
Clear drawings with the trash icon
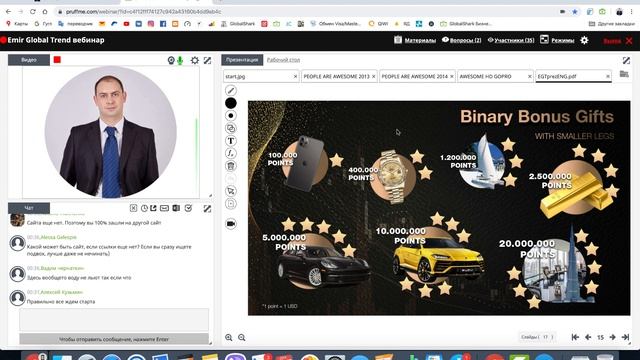point(231,166)
